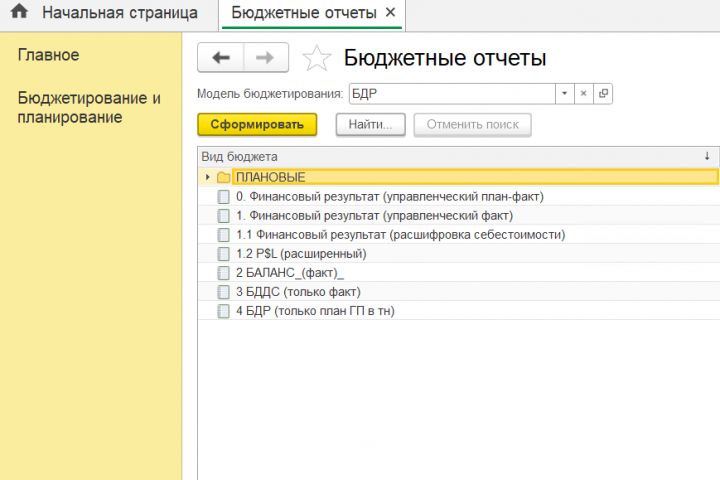Open the Home page via house icon
The image size is (720, 480).
[19, 11]
